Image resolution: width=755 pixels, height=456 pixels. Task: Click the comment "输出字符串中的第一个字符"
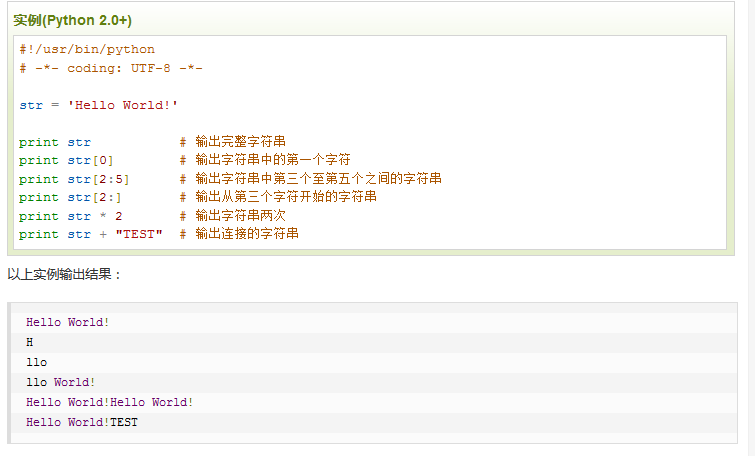point(272,160)
